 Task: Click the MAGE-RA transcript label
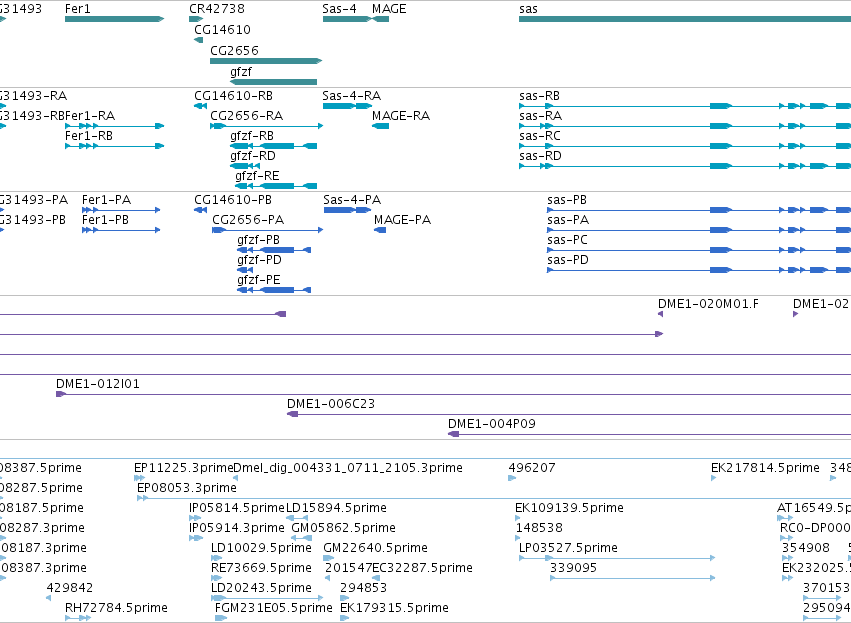click(x=401, y=116)
